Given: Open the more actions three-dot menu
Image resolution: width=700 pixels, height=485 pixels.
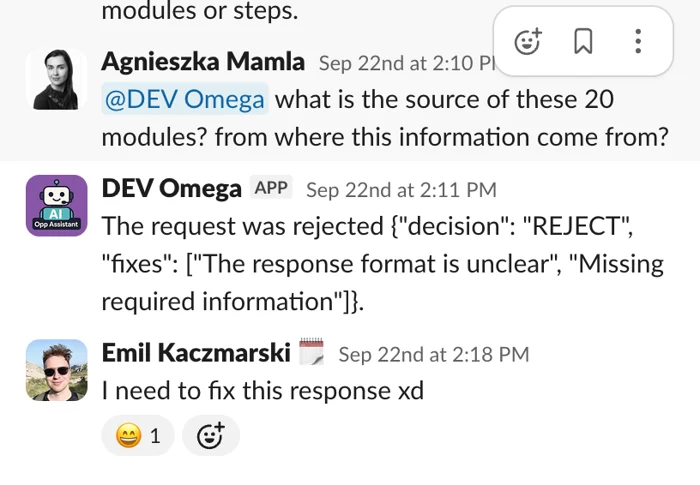Looking at the screenshot, I should click(638, 41).
